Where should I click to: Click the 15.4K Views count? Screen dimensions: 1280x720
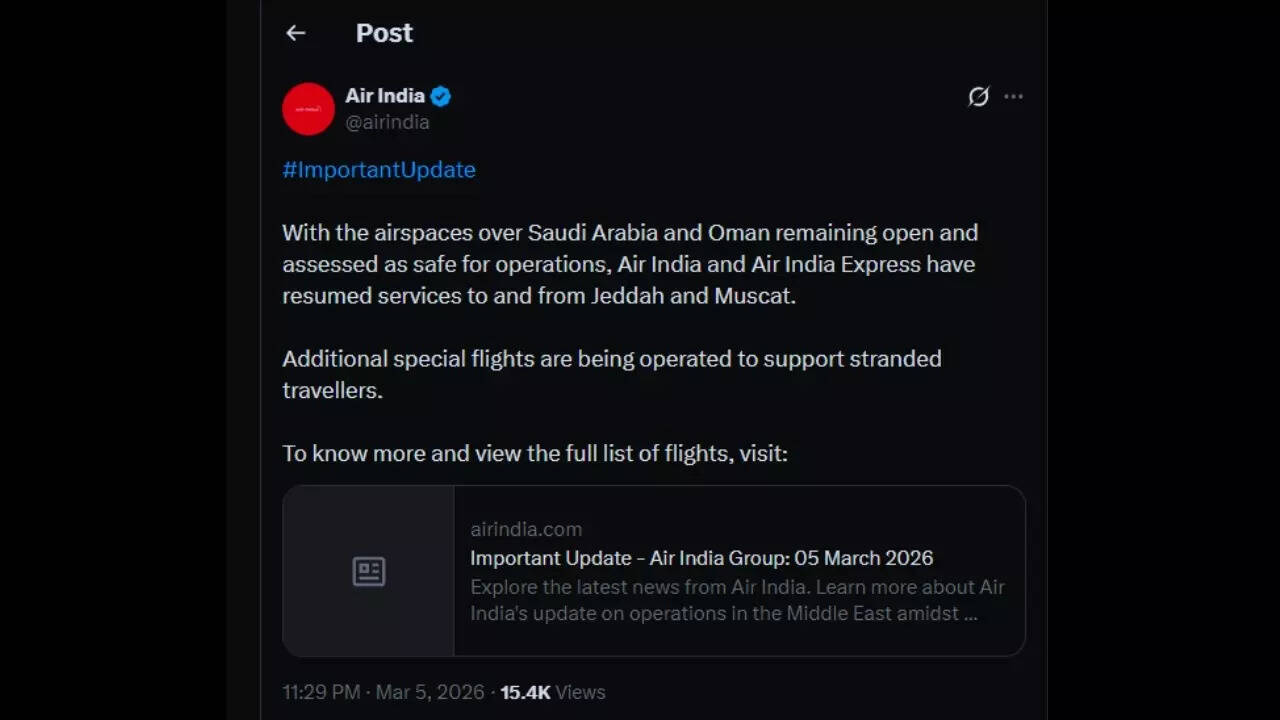pos(552,692)
